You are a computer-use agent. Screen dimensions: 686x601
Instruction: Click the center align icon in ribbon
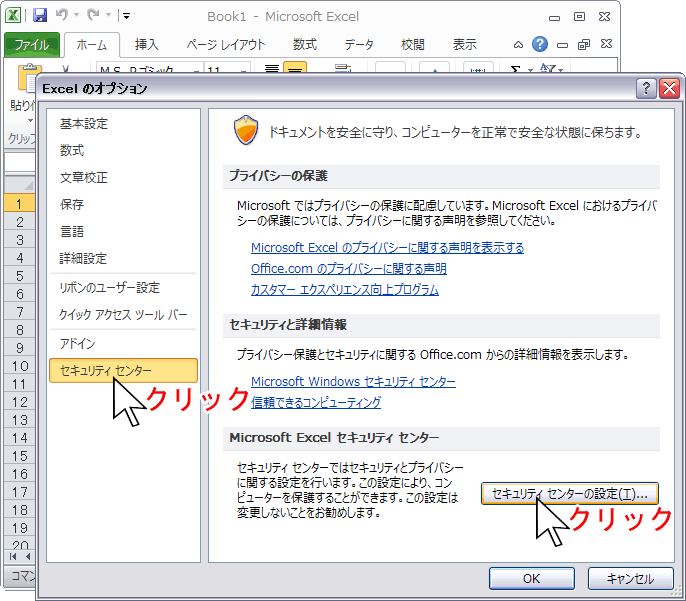click(x=295, y=68)
